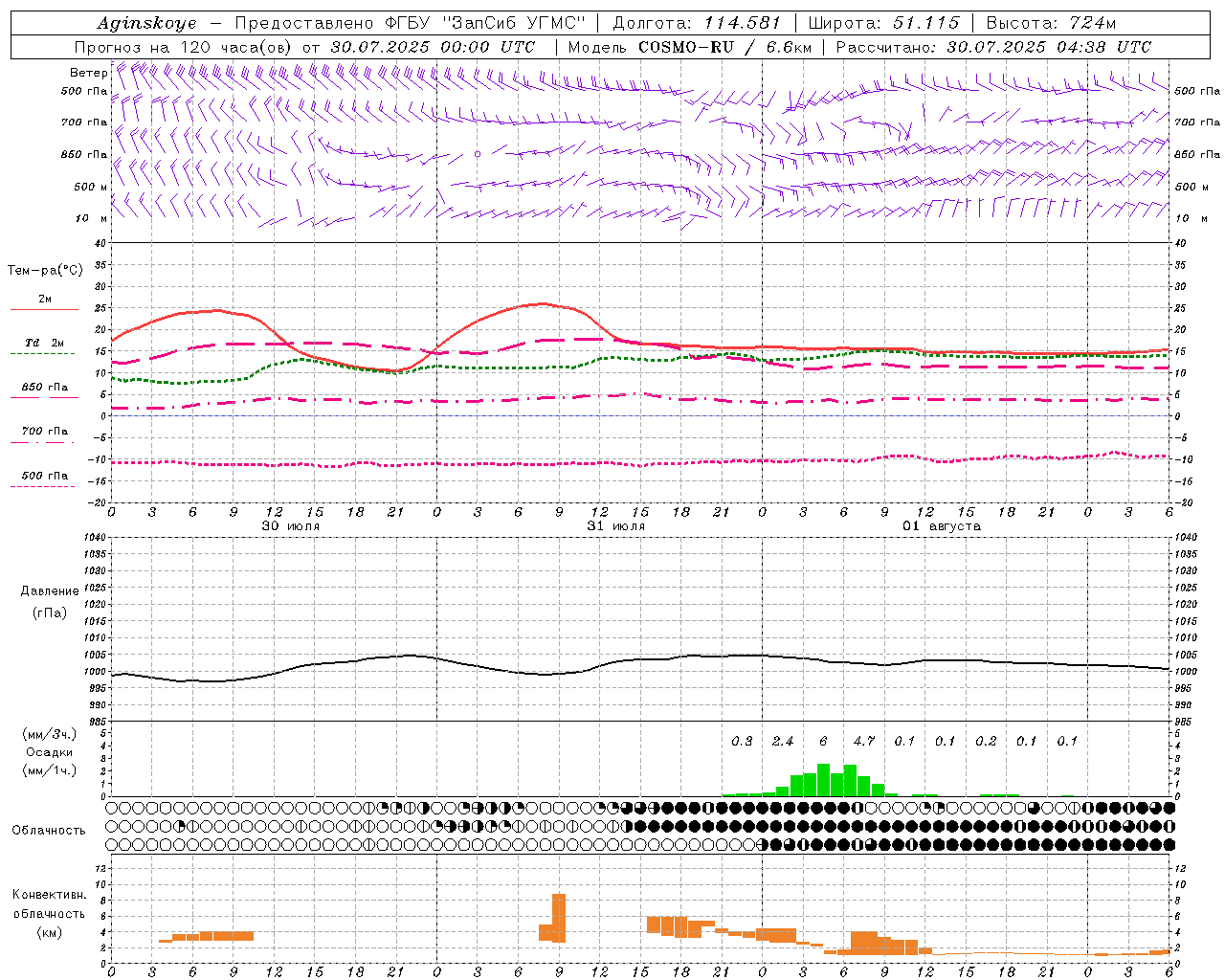This screenshot has width=1225, height=980.
Task: Click the tallest orange convective cloud bar
Action: 559,918
